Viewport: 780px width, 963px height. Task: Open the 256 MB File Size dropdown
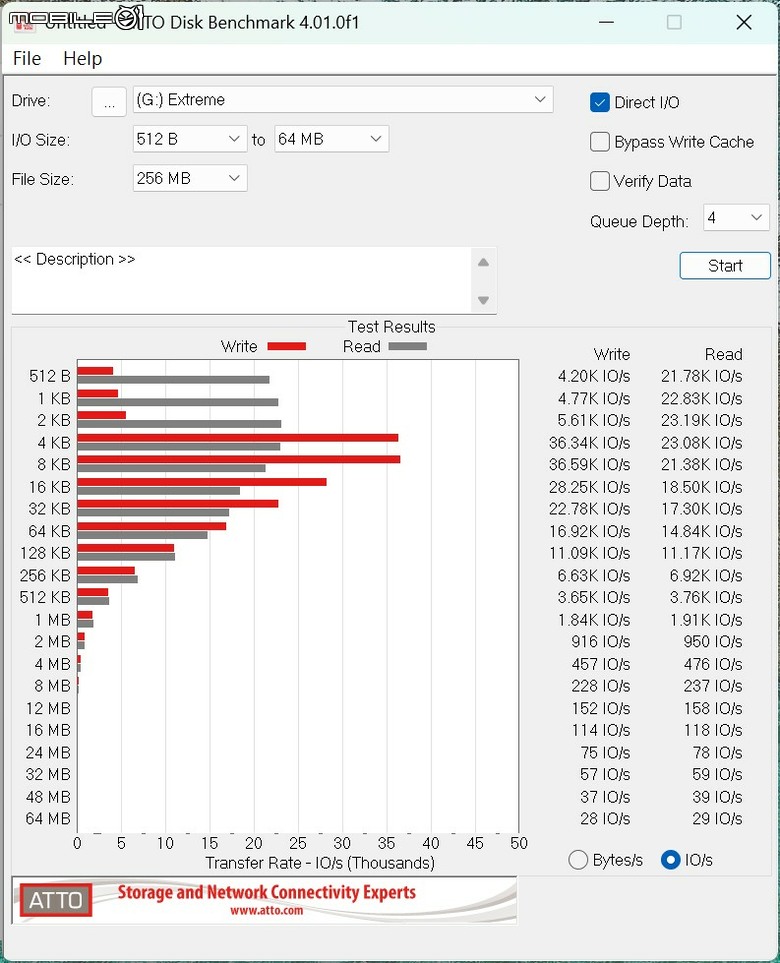point(190,178)
